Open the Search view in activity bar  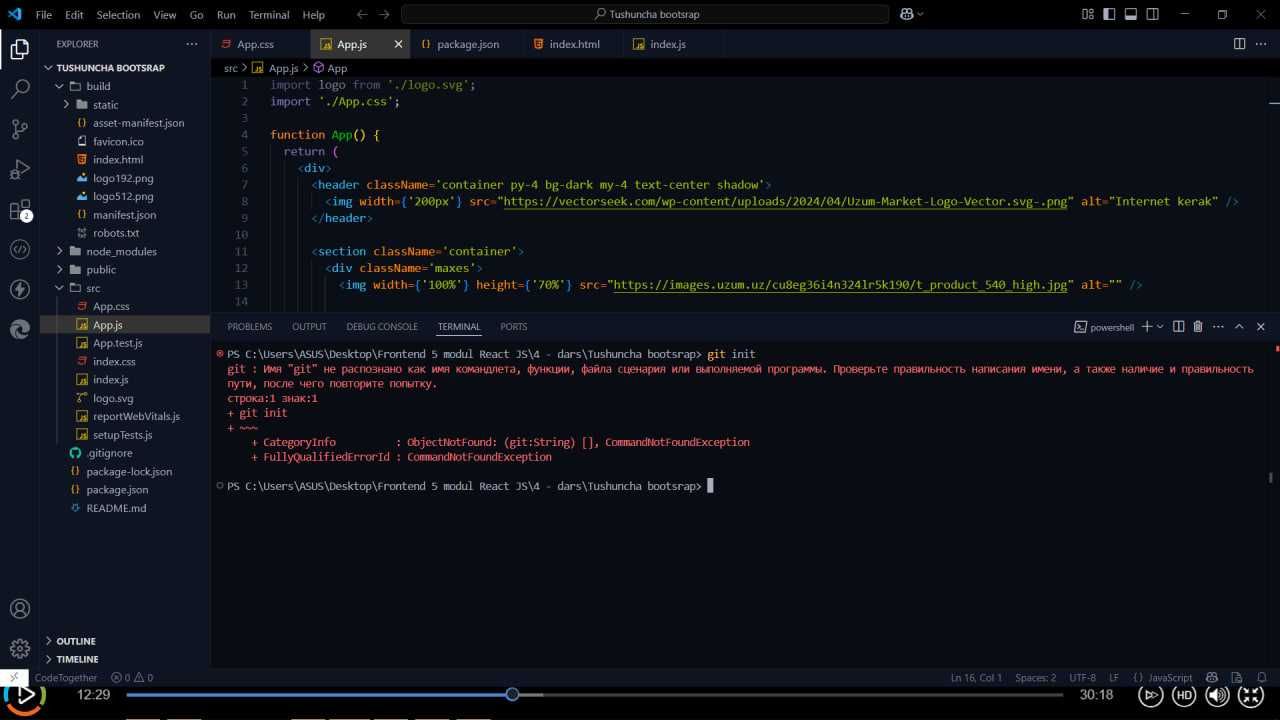point(19,89)
